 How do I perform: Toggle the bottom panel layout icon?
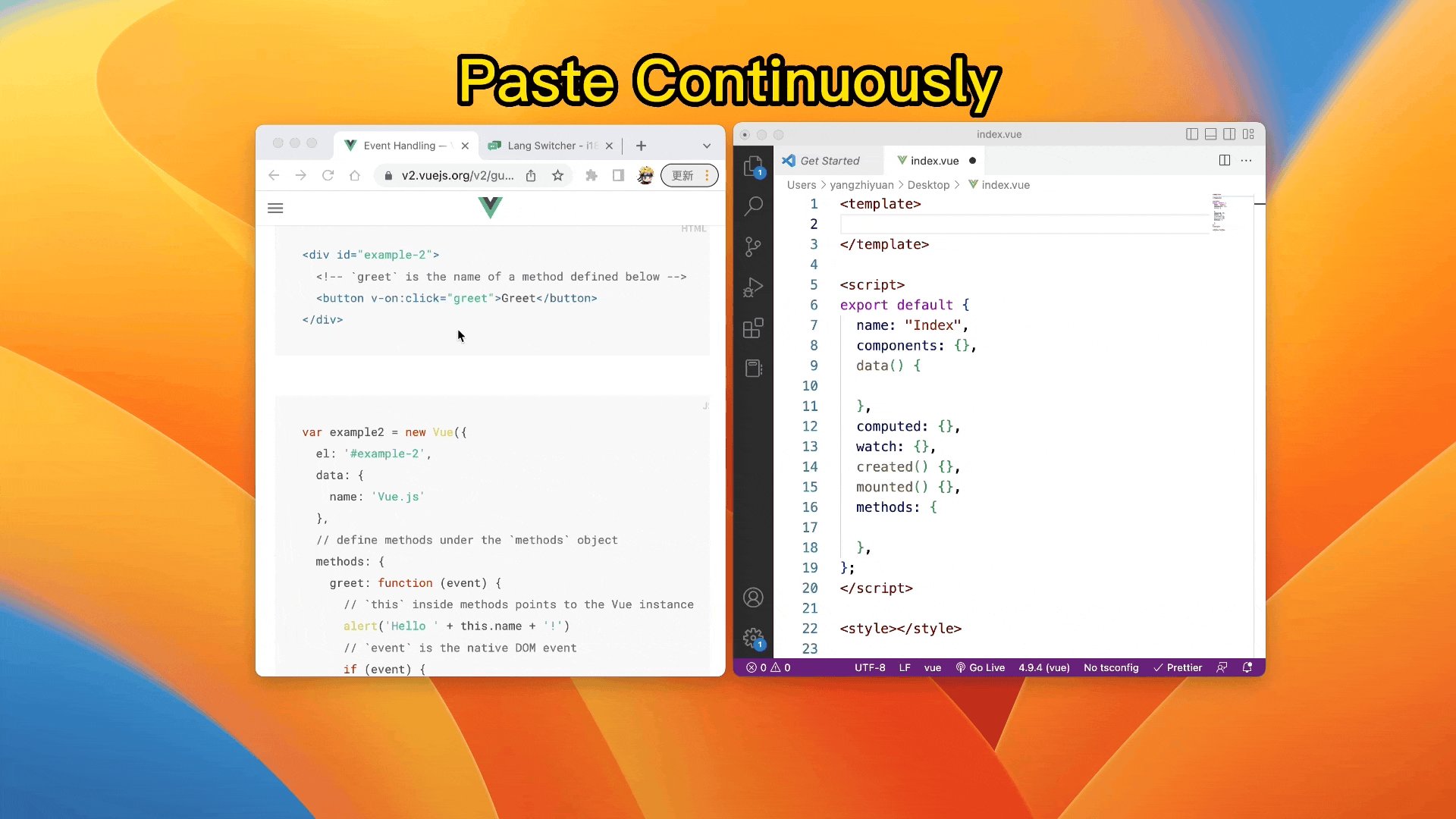point(1211,134)
